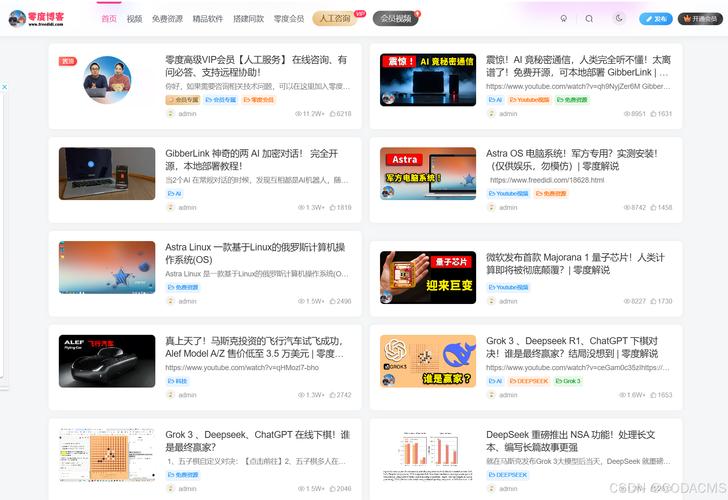Open the Astra 军方电脑系统 thumbnail
The height and width of the screenshot is (500, 728).
tap(428, 174)
